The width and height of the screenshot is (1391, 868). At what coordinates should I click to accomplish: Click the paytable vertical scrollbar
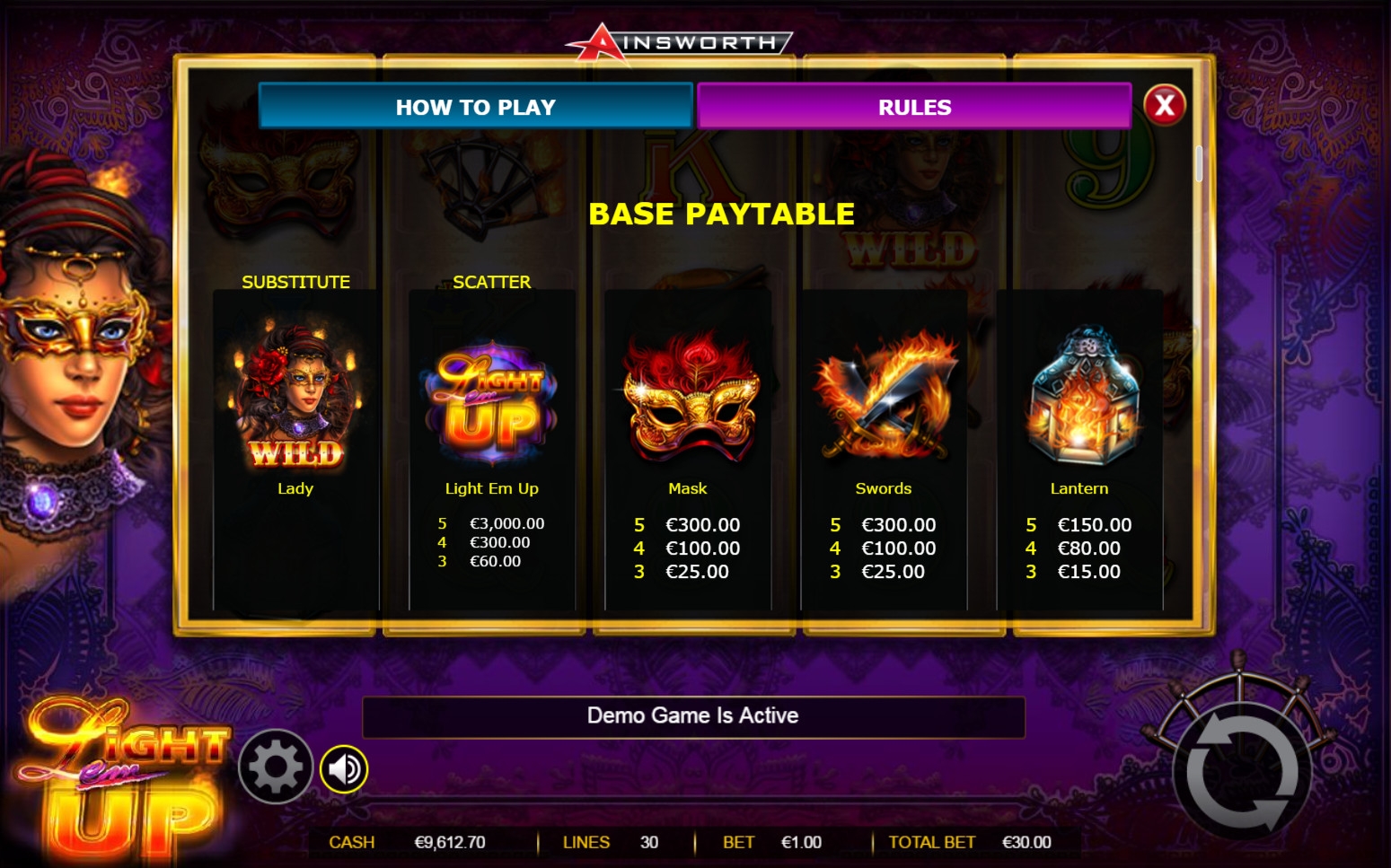[1198, 163]
